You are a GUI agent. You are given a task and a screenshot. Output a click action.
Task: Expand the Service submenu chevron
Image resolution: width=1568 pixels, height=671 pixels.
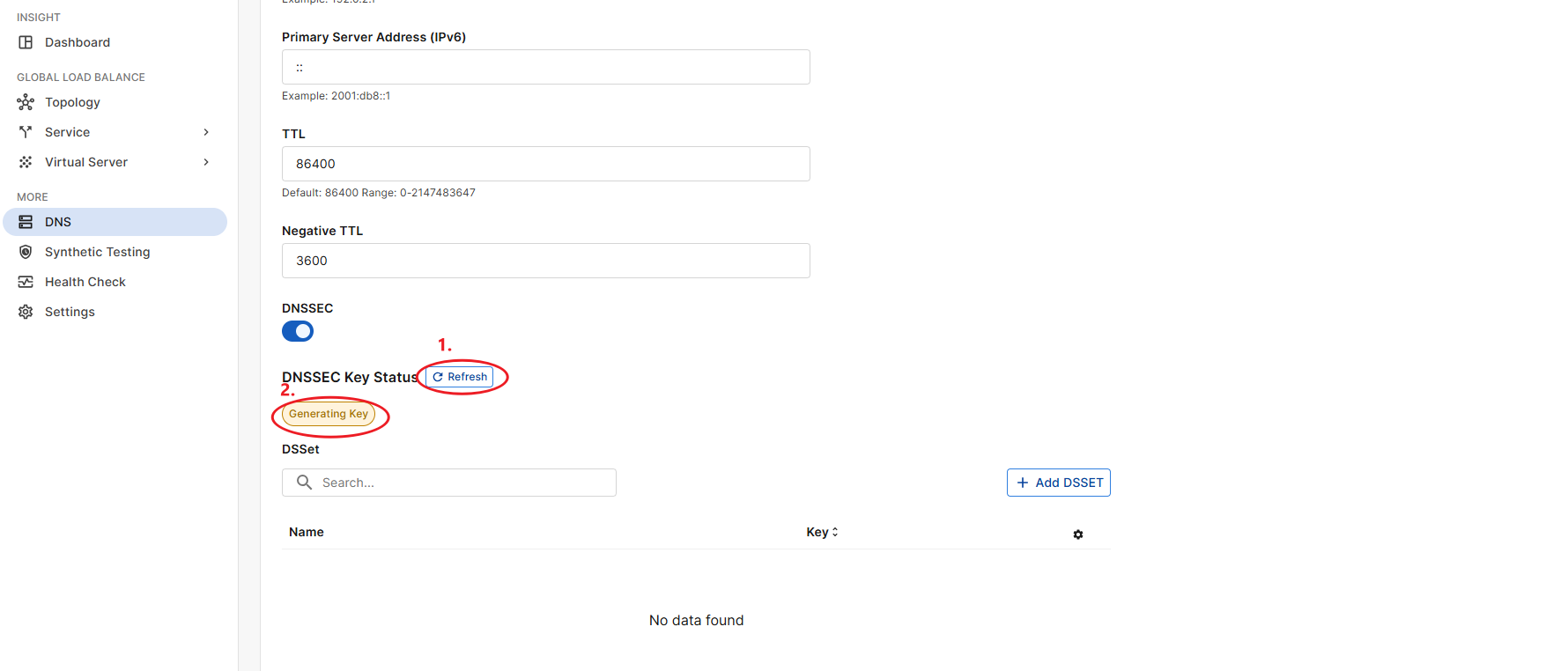[x=206, y=132]
